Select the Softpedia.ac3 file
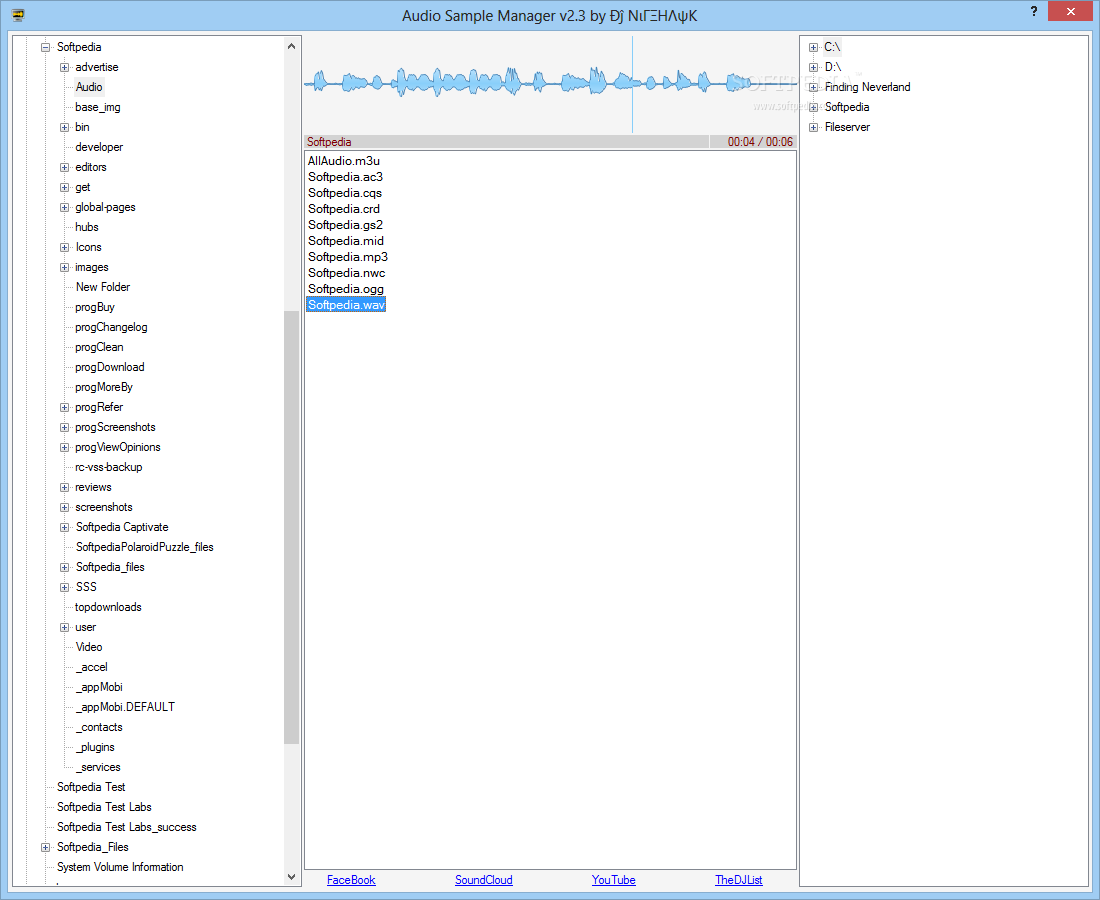Screen dimensions: 1100x900 345,177
